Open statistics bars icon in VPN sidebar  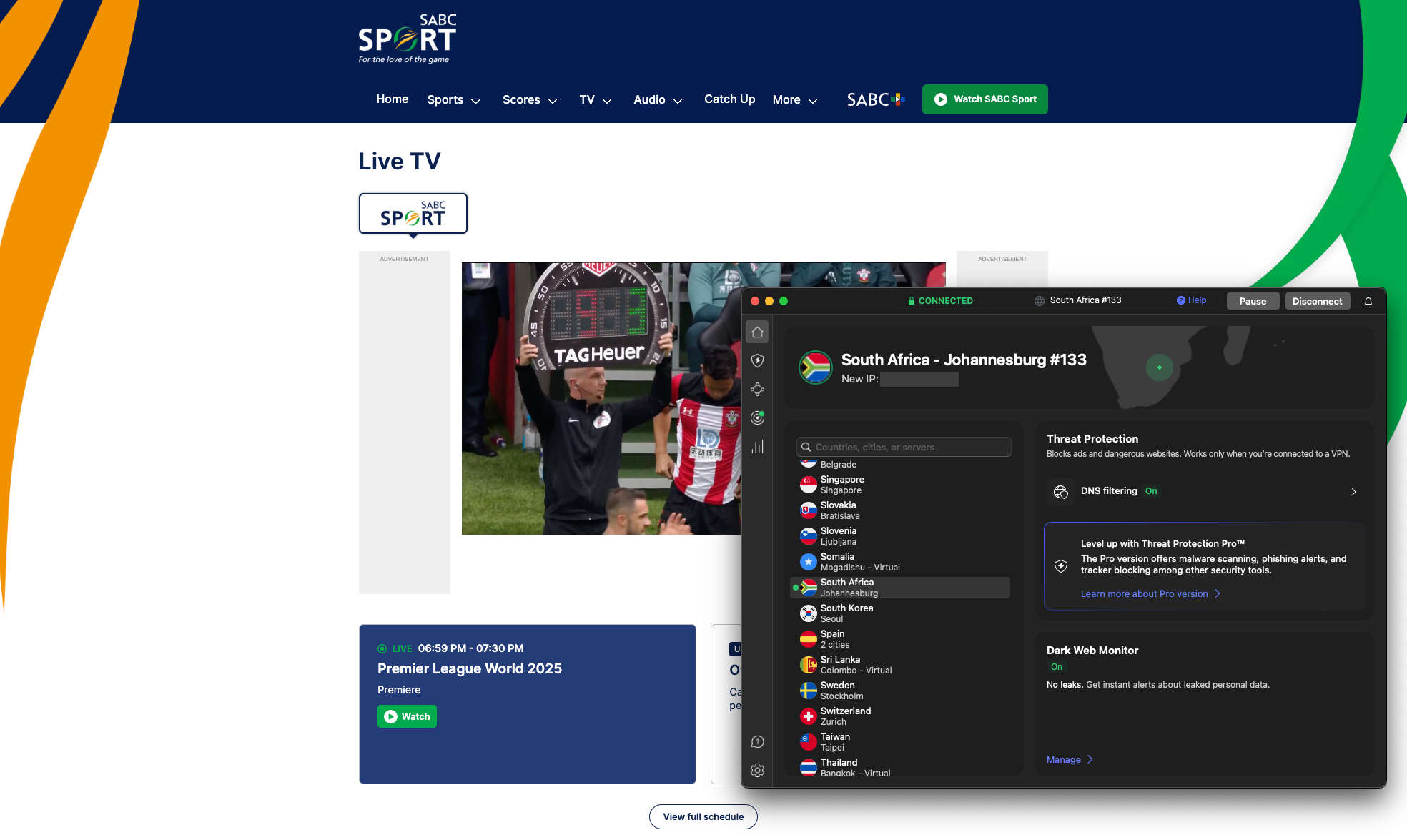[x=757, y=447]
